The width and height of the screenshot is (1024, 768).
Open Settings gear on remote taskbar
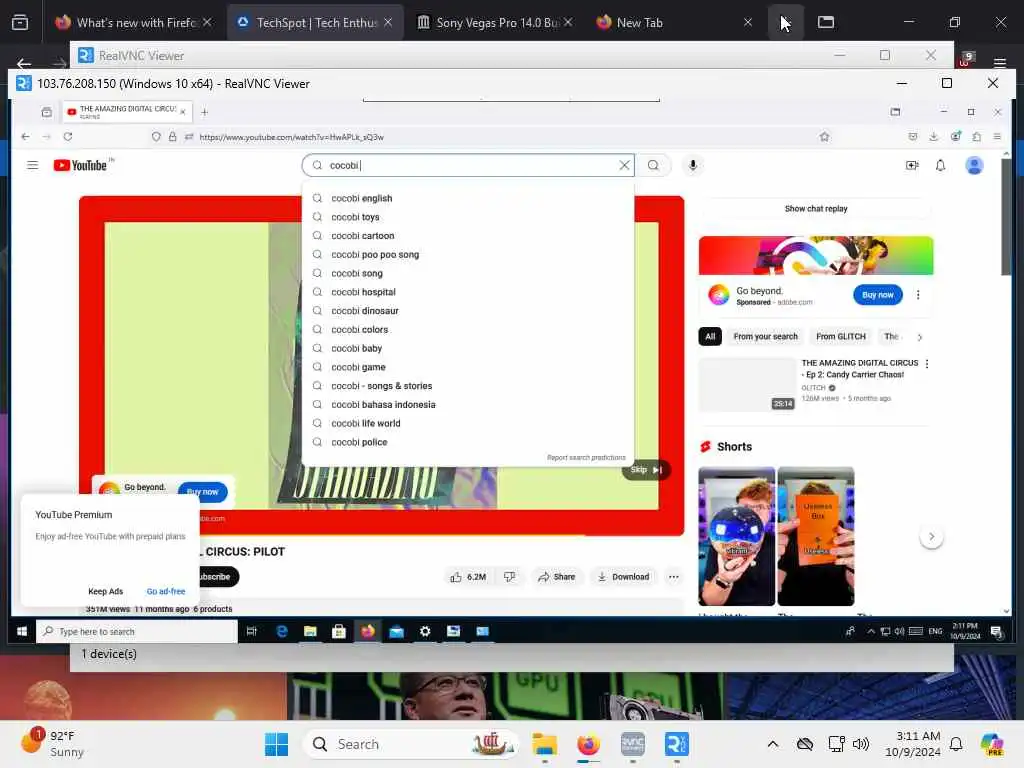tap(425, 632)
